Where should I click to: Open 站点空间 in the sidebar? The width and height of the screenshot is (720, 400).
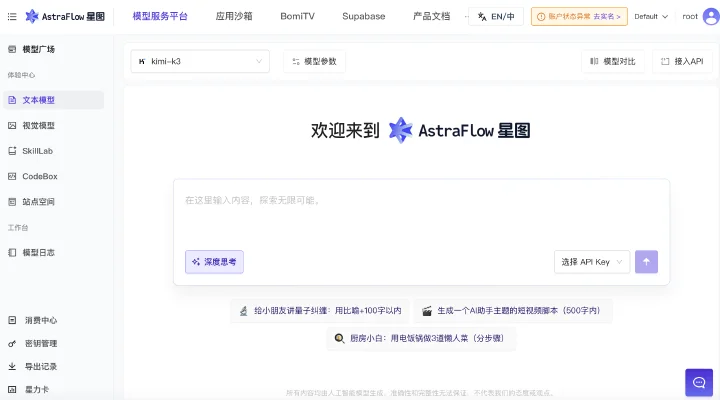[38, 202]
